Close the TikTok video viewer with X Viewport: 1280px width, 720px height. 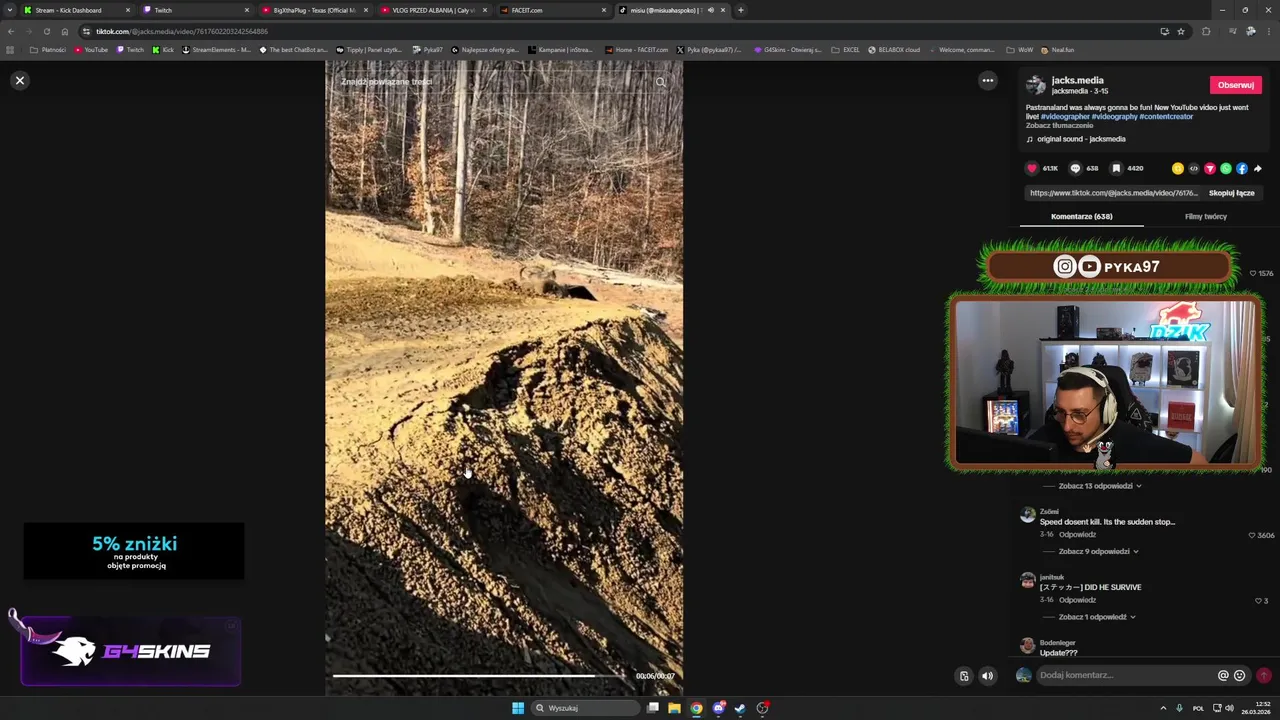pos(19,80)
